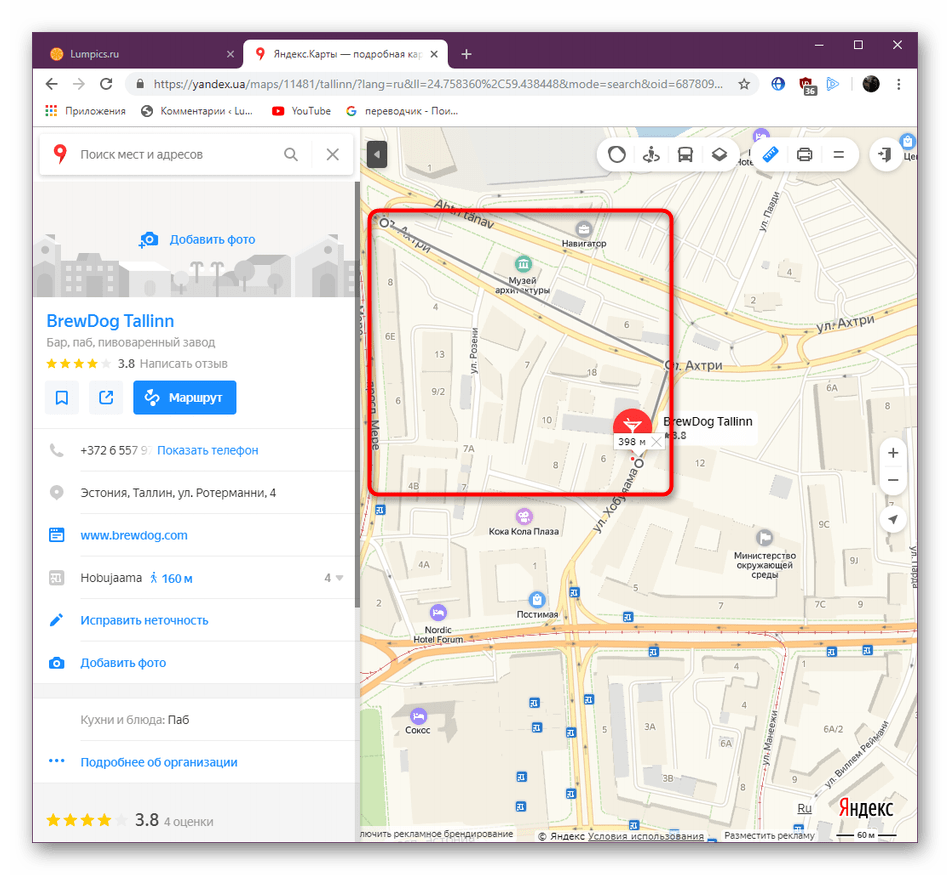950x875 pixels.
Task: Show moving public transport with bus icon
Action: pyautogui.click(x=685, y=155)
